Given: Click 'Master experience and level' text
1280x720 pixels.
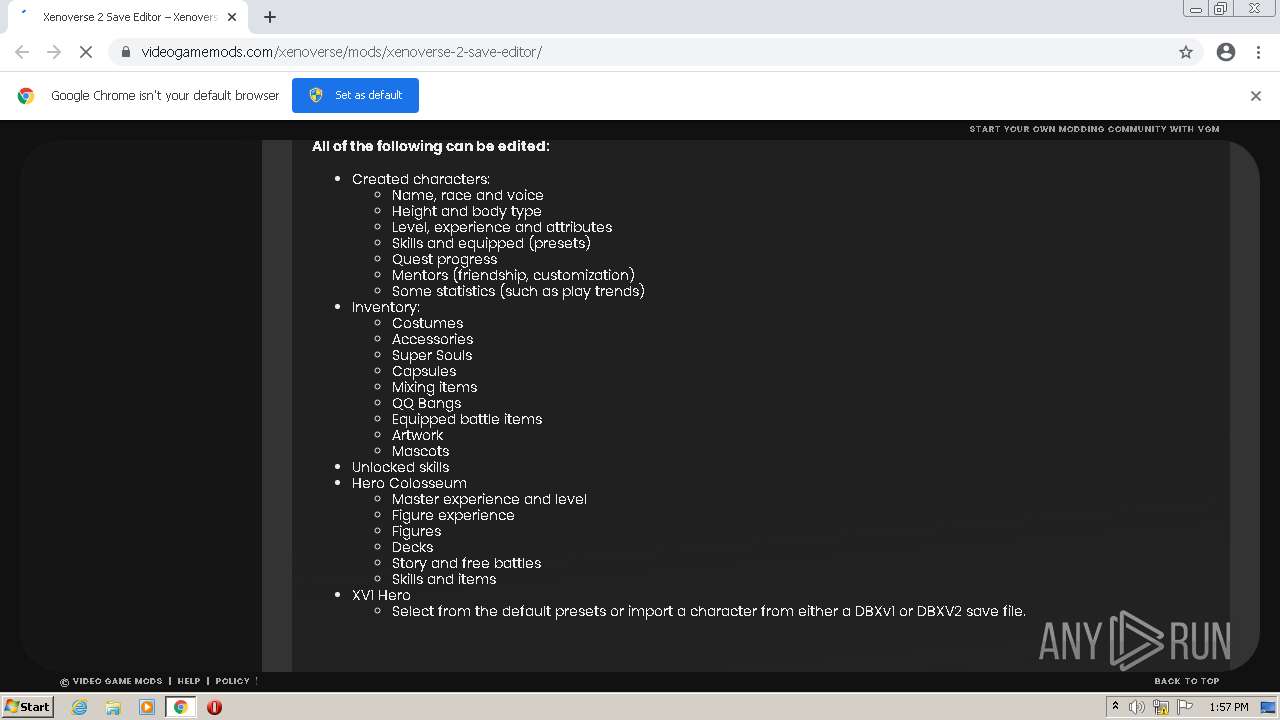Looking at the screenshot, I should coord(489,499).
